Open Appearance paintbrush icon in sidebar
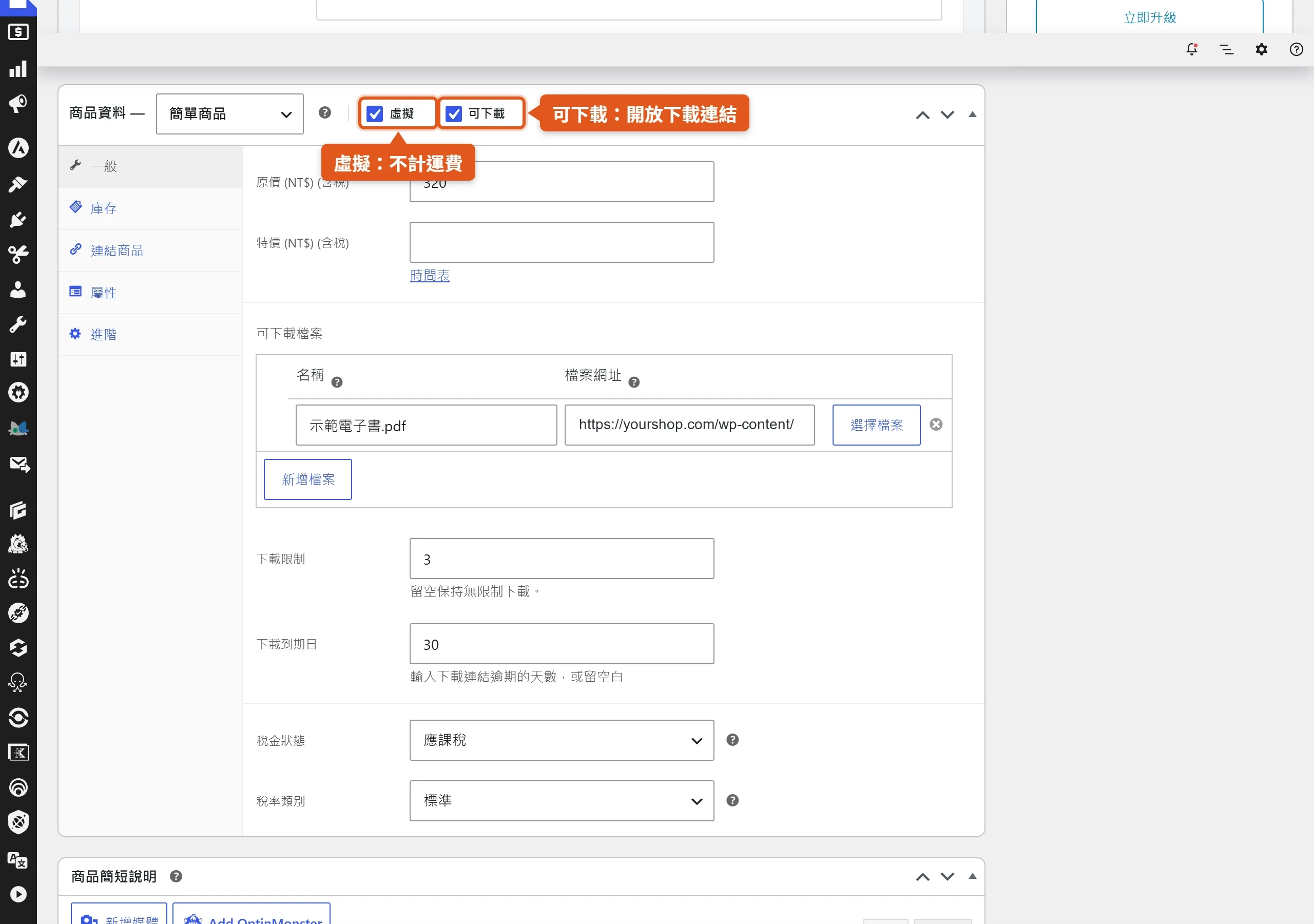Image resolution: width=1314 pixels, height=924 pixels. click(x=18, y=184)
